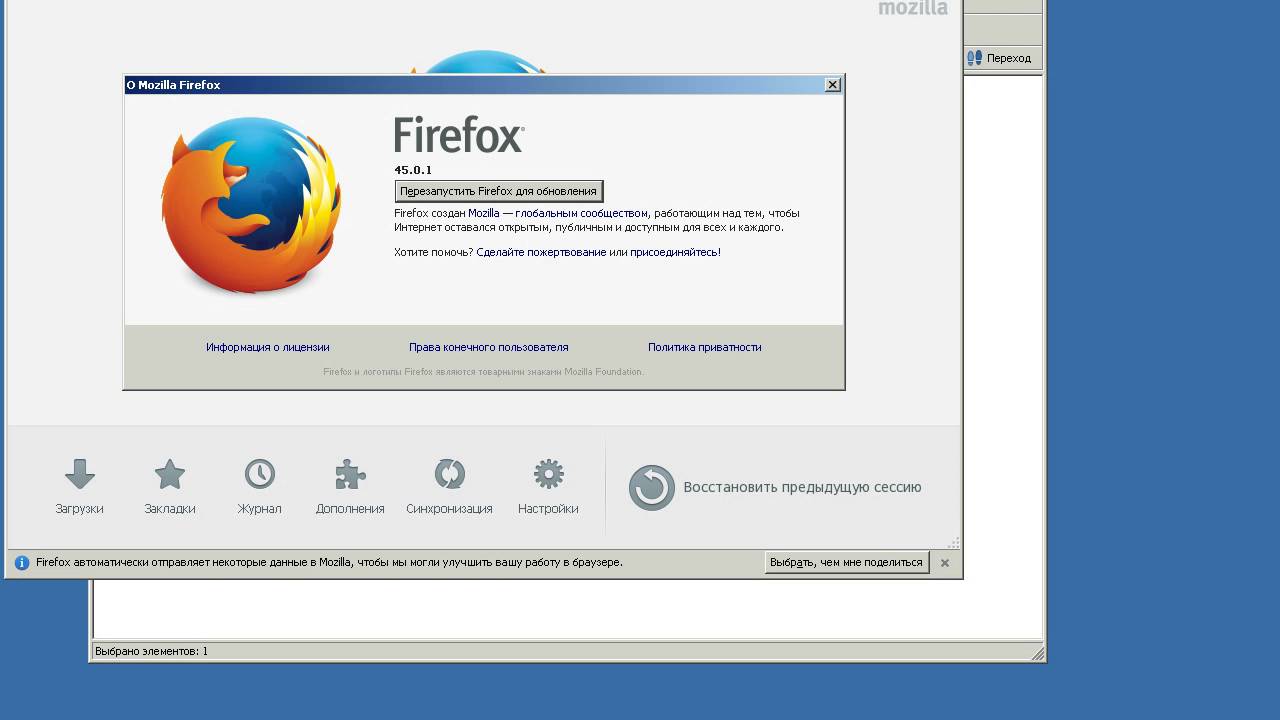Follow the Сделайте пожертвование link
The height and width of the screenshot is (720, 1280).
tap(541, 252)
